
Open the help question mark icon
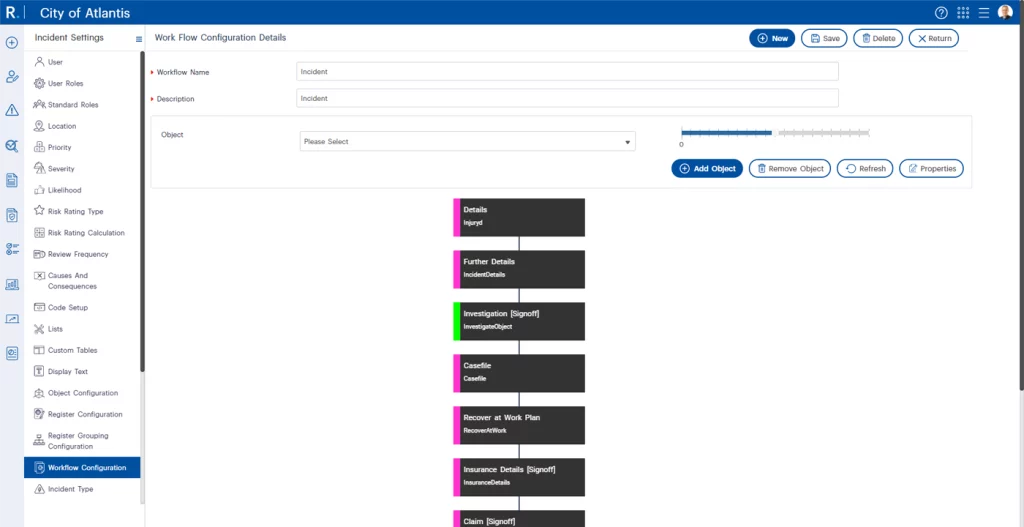click(941, 13)
